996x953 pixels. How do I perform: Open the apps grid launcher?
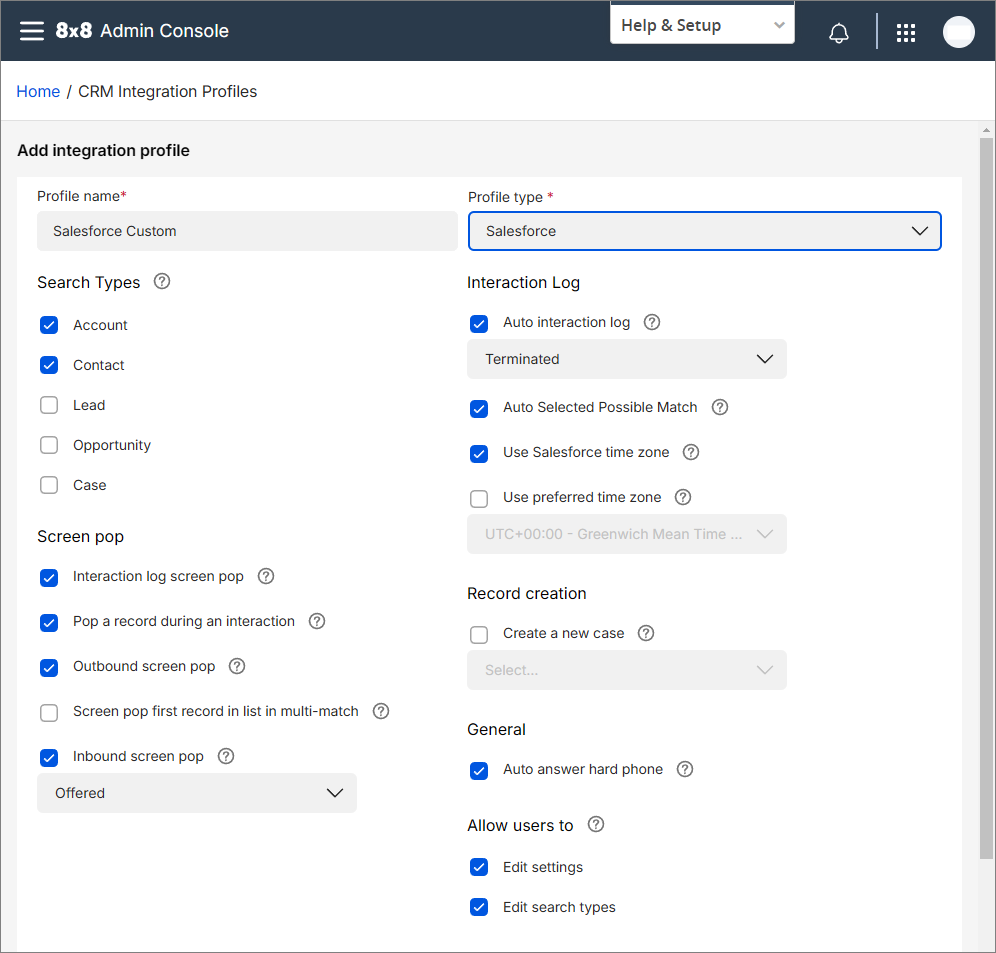(906, 32)
